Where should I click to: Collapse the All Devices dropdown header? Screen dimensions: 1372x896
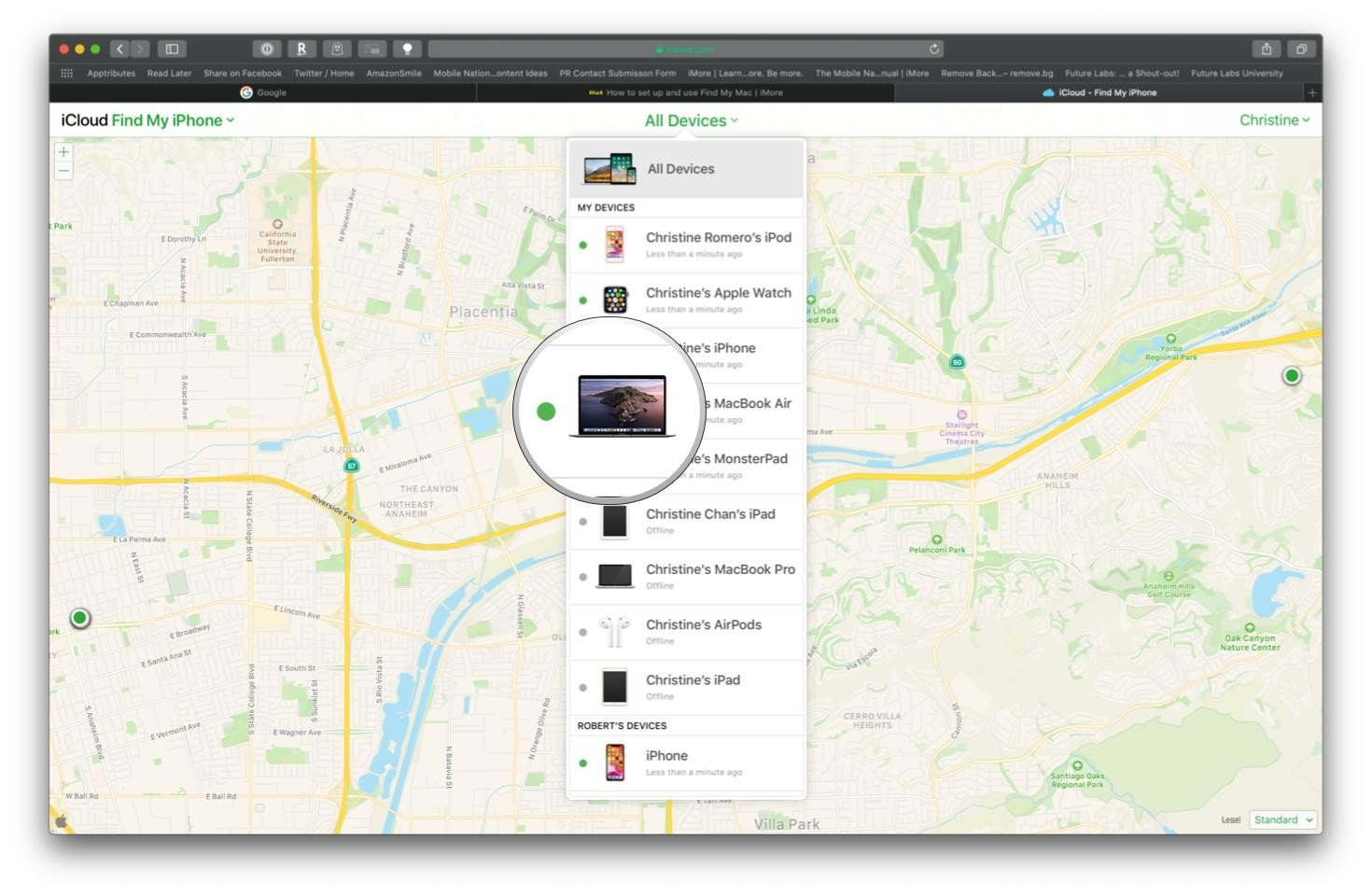692,120
